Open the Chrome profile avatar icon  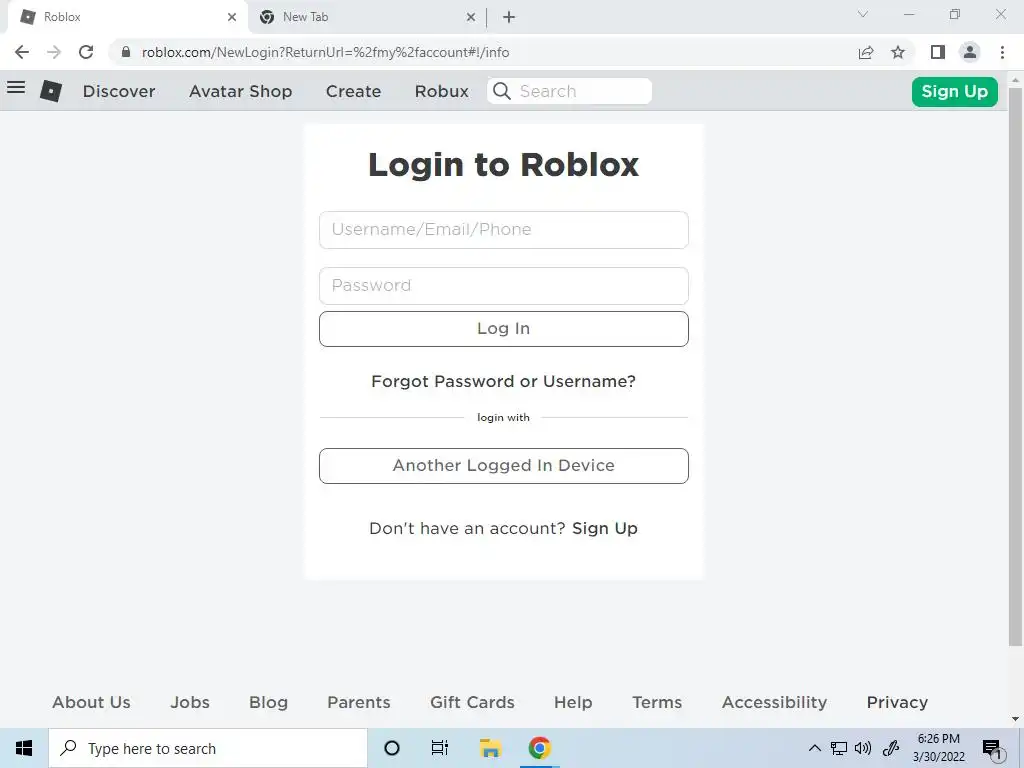click(x=970, y=52)
